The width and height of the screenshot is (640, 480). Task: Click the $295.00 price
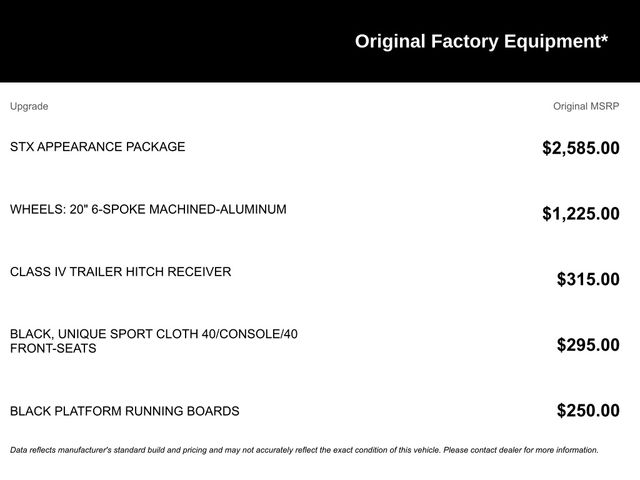pyautogui.click(x=587, y=345)
